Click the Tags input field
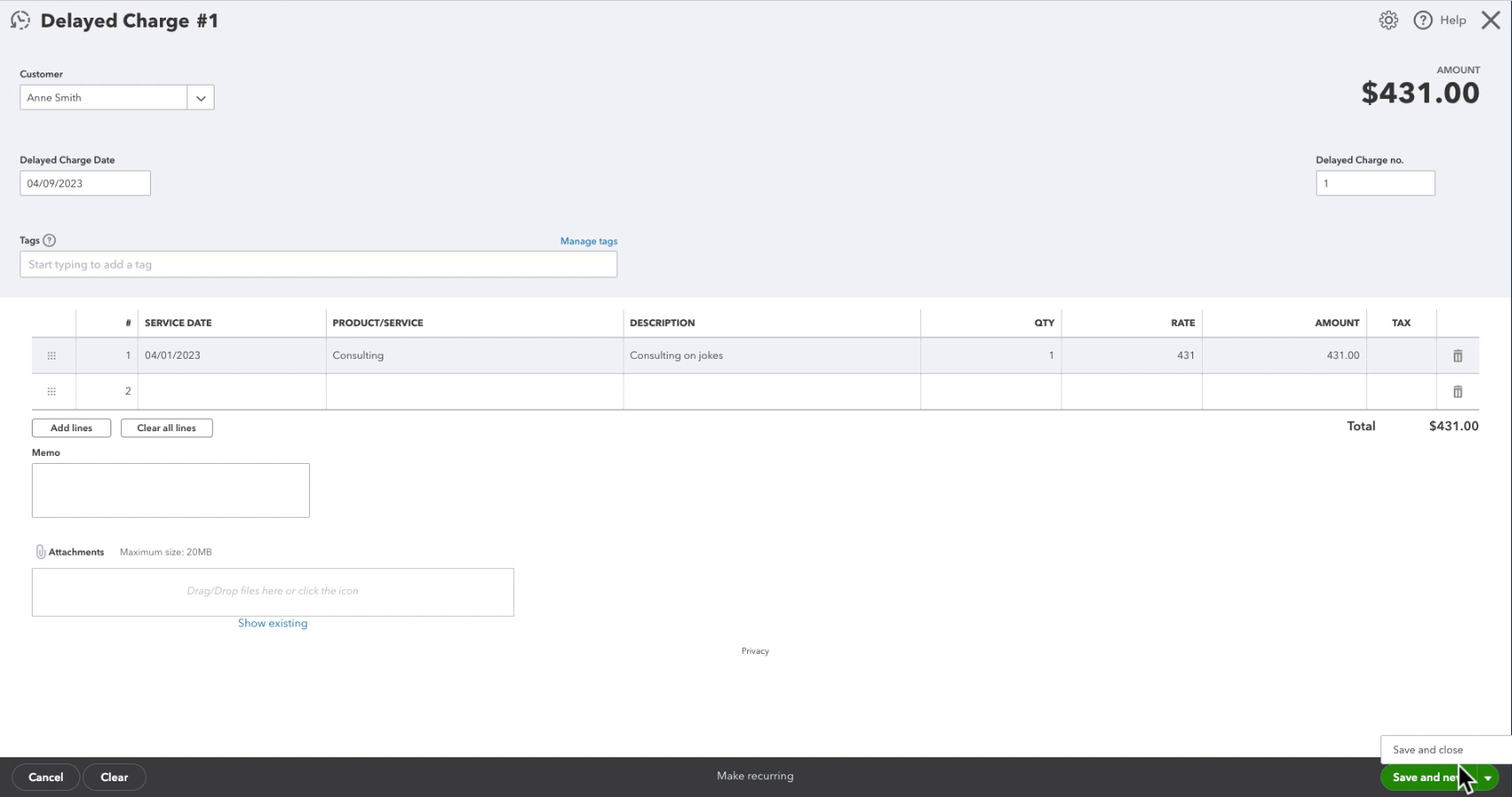 pos(319,264)
